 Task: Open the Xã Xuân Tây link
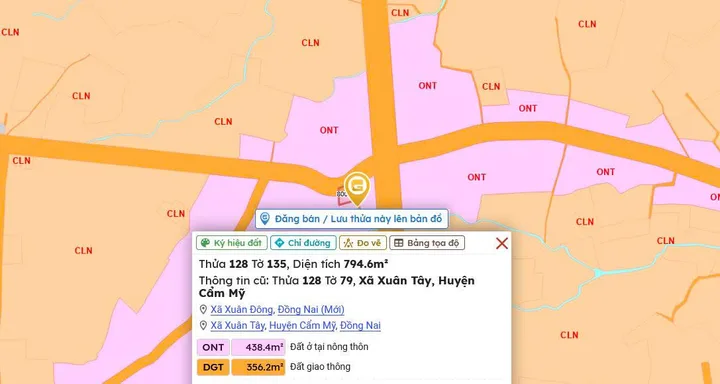[238, 325]
